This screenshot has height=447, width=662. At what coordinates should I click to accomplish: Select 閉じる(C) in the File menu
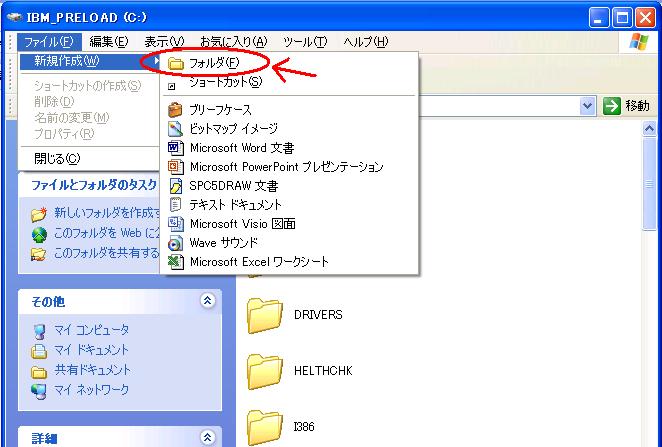pyautogui.click(x=57, y=158)
